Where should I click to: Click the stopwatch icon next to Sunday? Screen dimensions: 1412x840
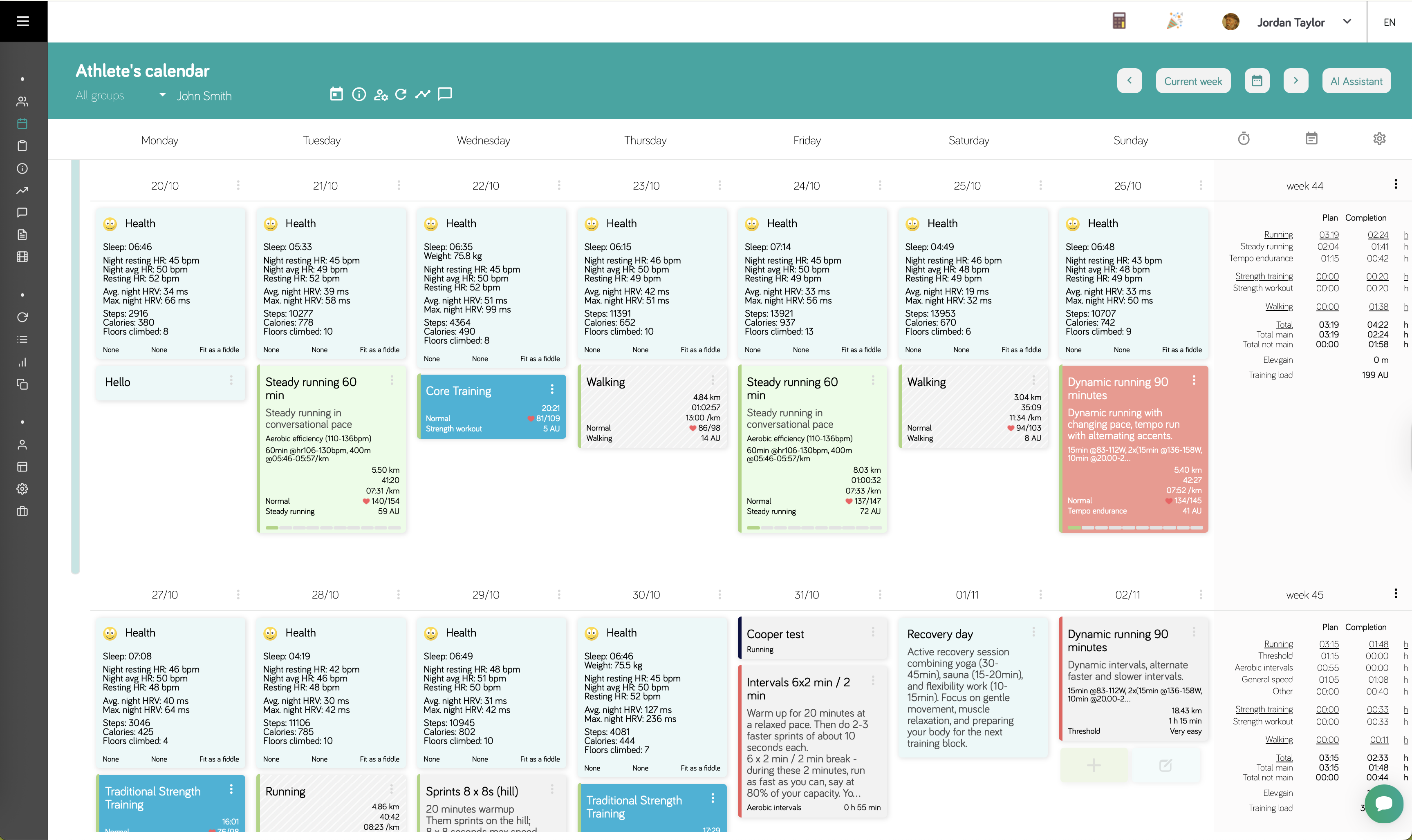(1243, 139)
